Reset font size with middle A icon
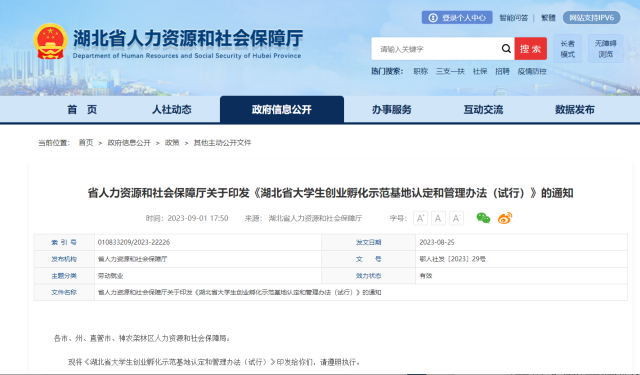 pyautogui.click(x=438, y=218)
